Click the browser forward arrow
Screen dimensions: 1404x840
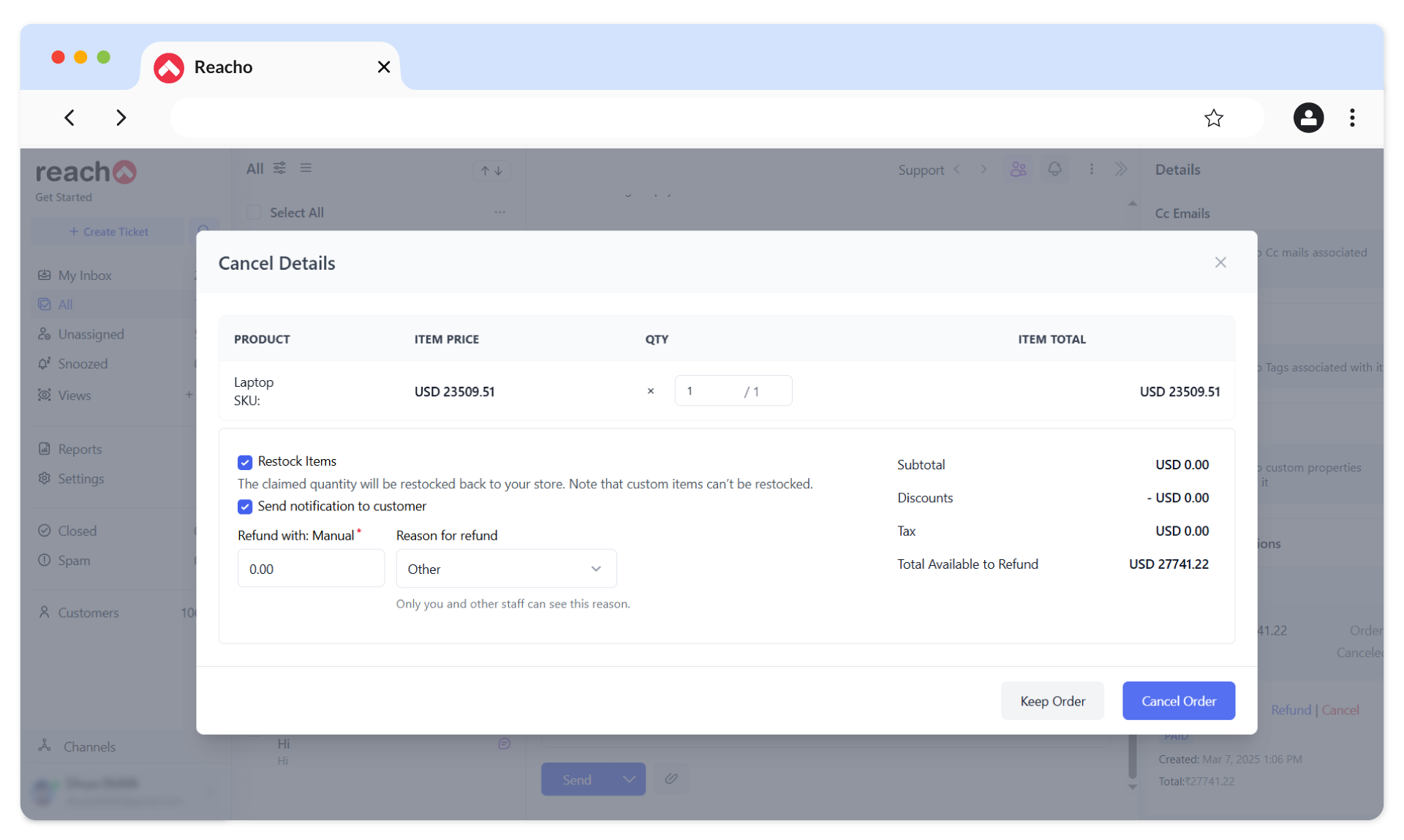point(121,118)
